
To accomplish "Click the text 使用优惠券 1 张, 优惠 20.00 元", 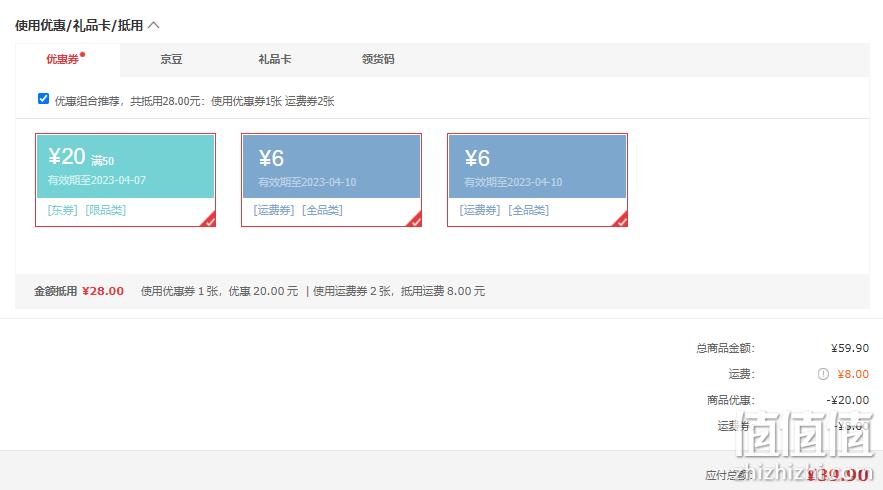I will (220, 291).
